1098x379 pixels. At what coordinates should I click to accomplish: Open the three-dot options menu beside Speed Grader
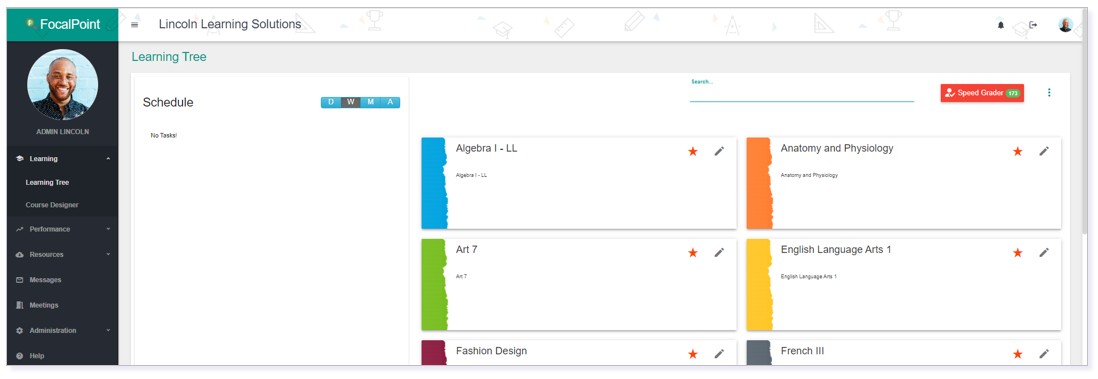coord(1049,92)
